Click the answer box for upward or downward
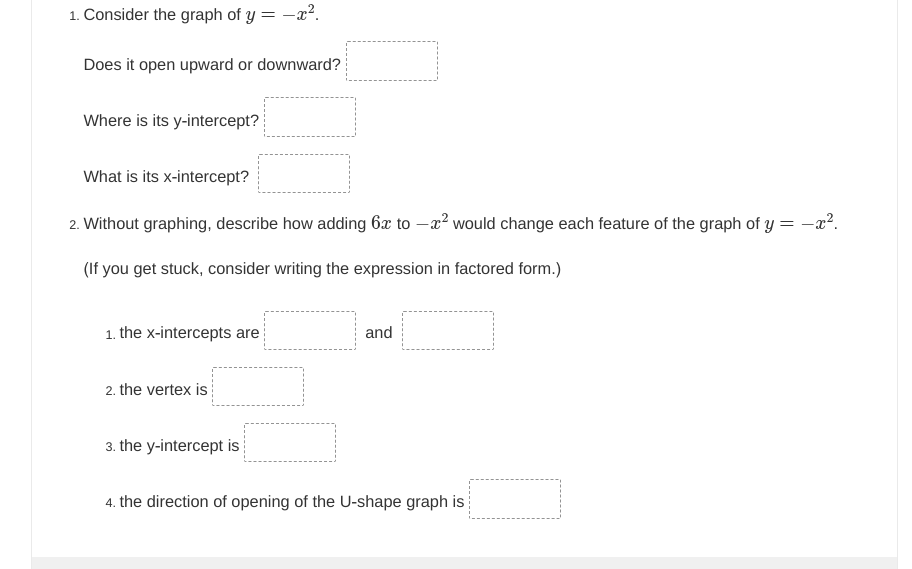Viewport: 912px width, 569px height. [391, 61]
